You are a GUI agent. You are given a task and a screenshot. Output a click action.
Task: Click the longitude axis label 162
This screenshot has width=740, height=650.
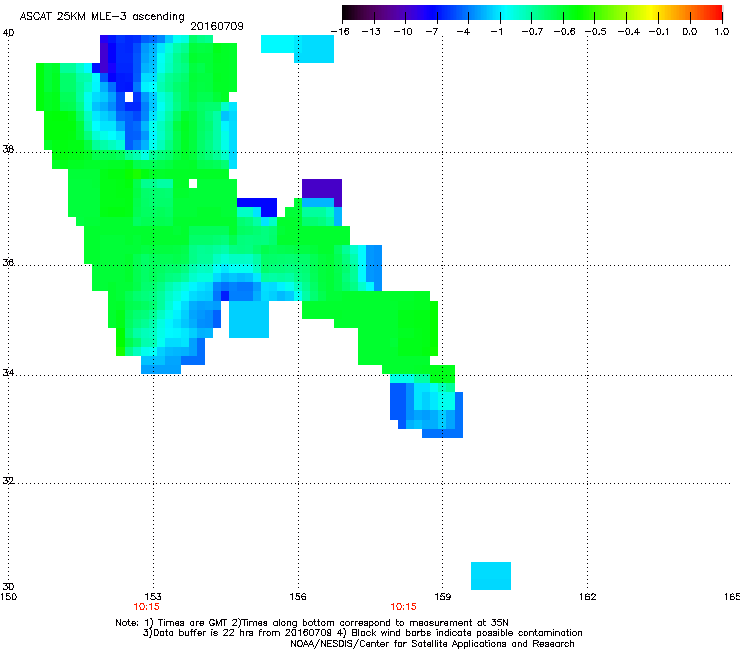[x=588, y=597]
